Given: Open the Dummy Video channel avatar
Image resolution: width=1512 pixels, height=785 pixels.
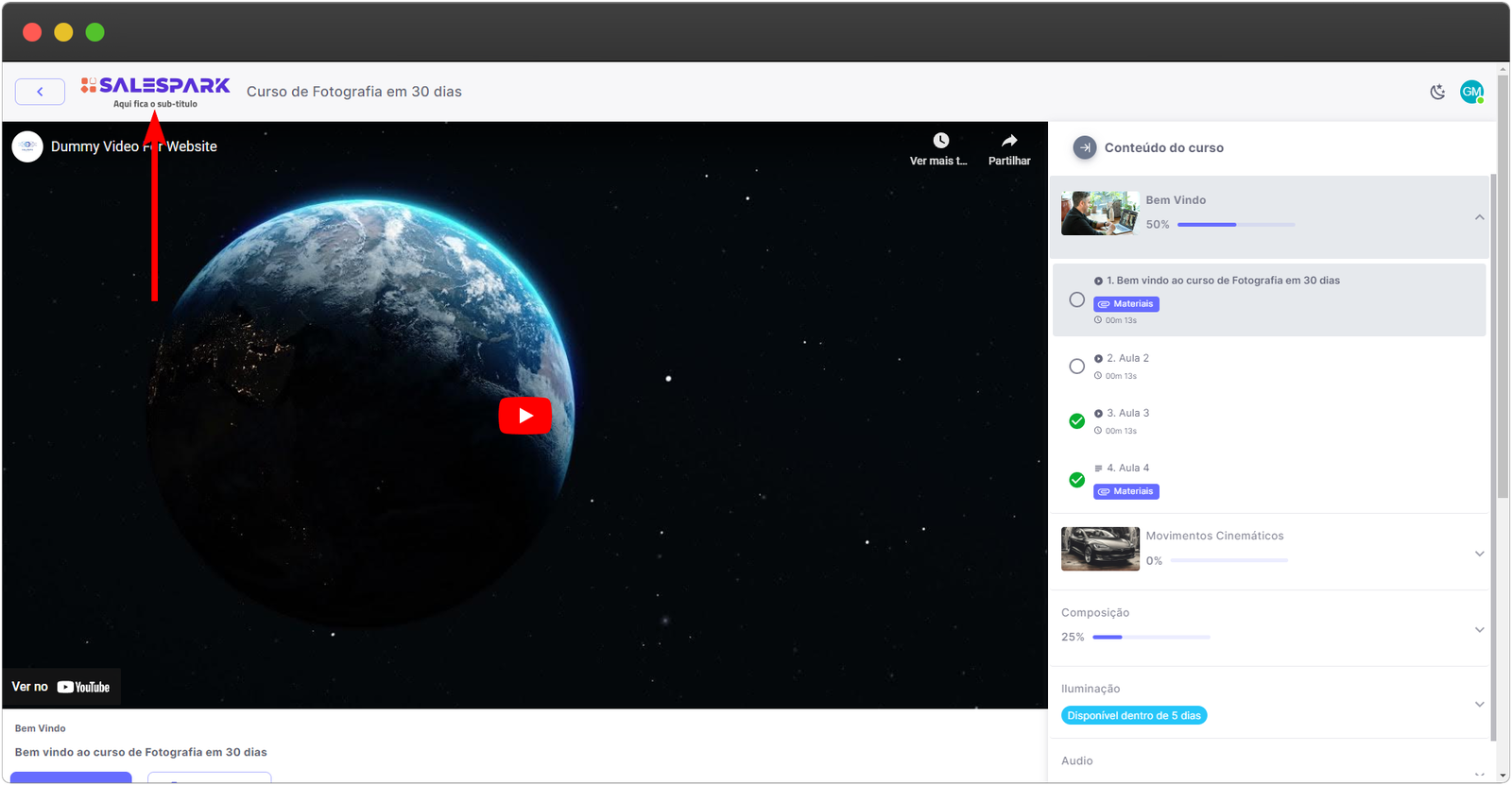Looking at the screenshot, I should [x=27, y=146].
